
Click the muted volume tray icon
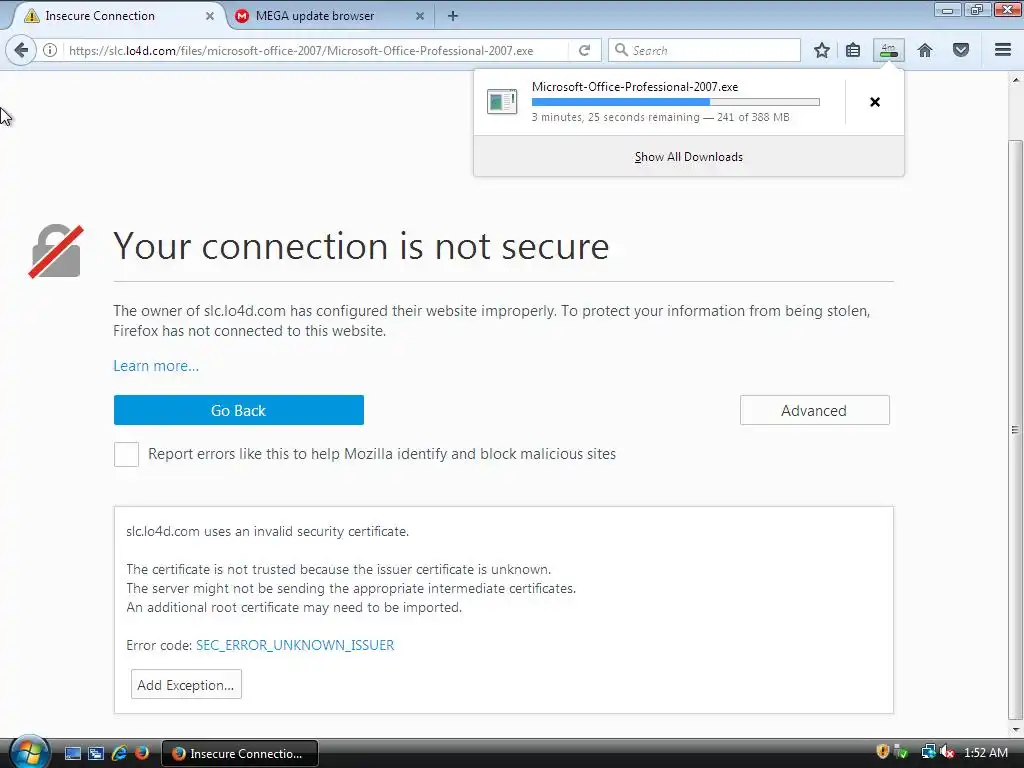pyautogui.click(x=947, y=752)
